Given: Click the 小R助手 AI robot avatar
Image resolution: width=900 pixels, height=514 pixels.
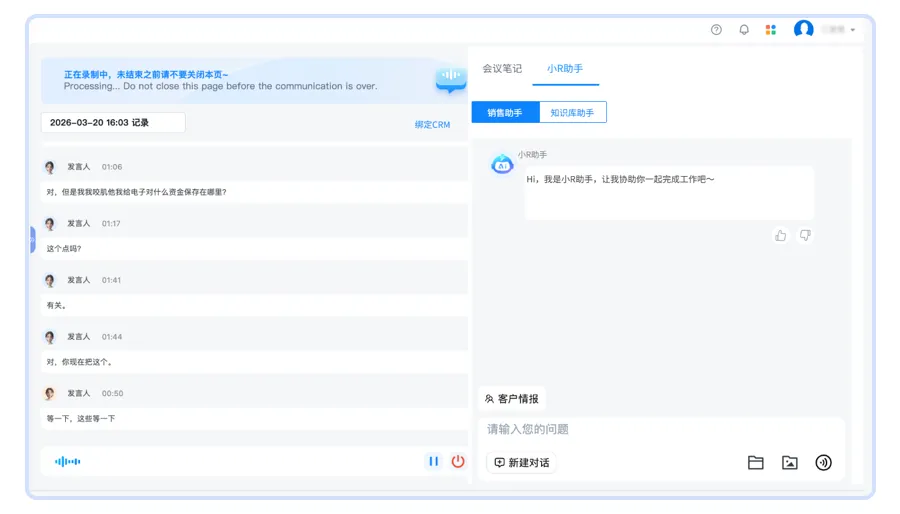Looking at the screenshot, I should (502, 164).
